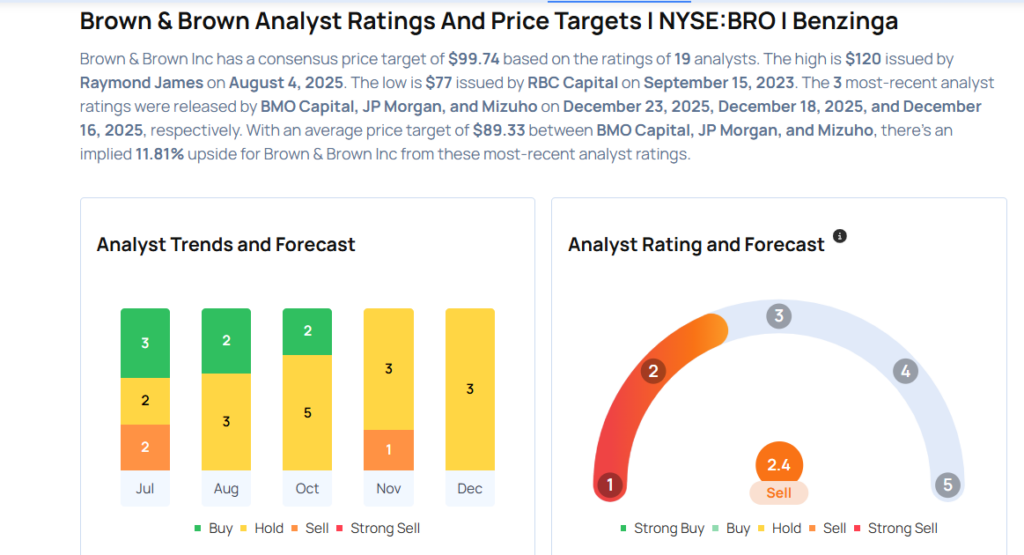Click gauge marker number 1
The image size is (1024, 555).
pyautogui.click(x=610, y=486)
